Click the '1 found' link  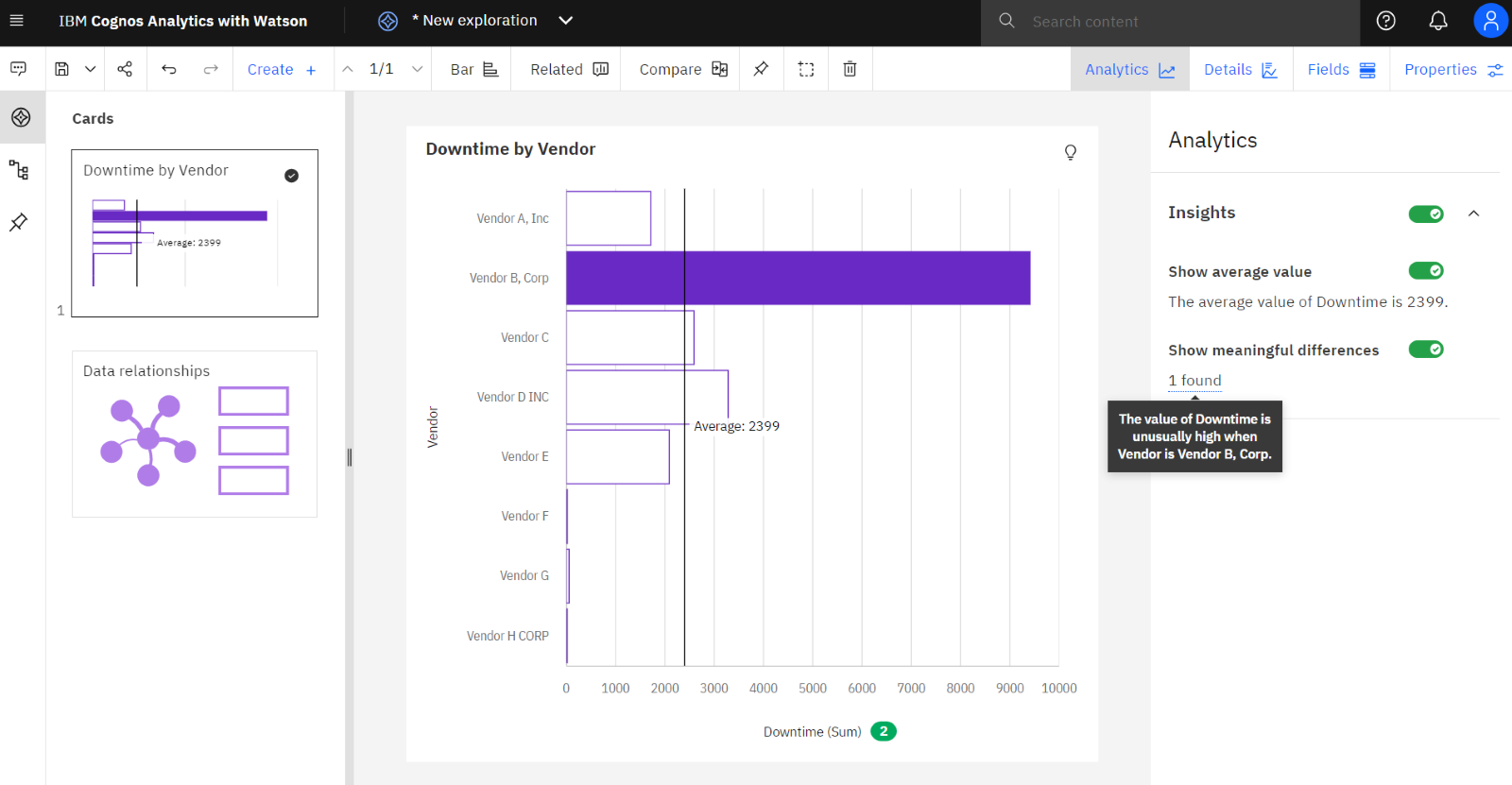click(x=1194, y=381)
